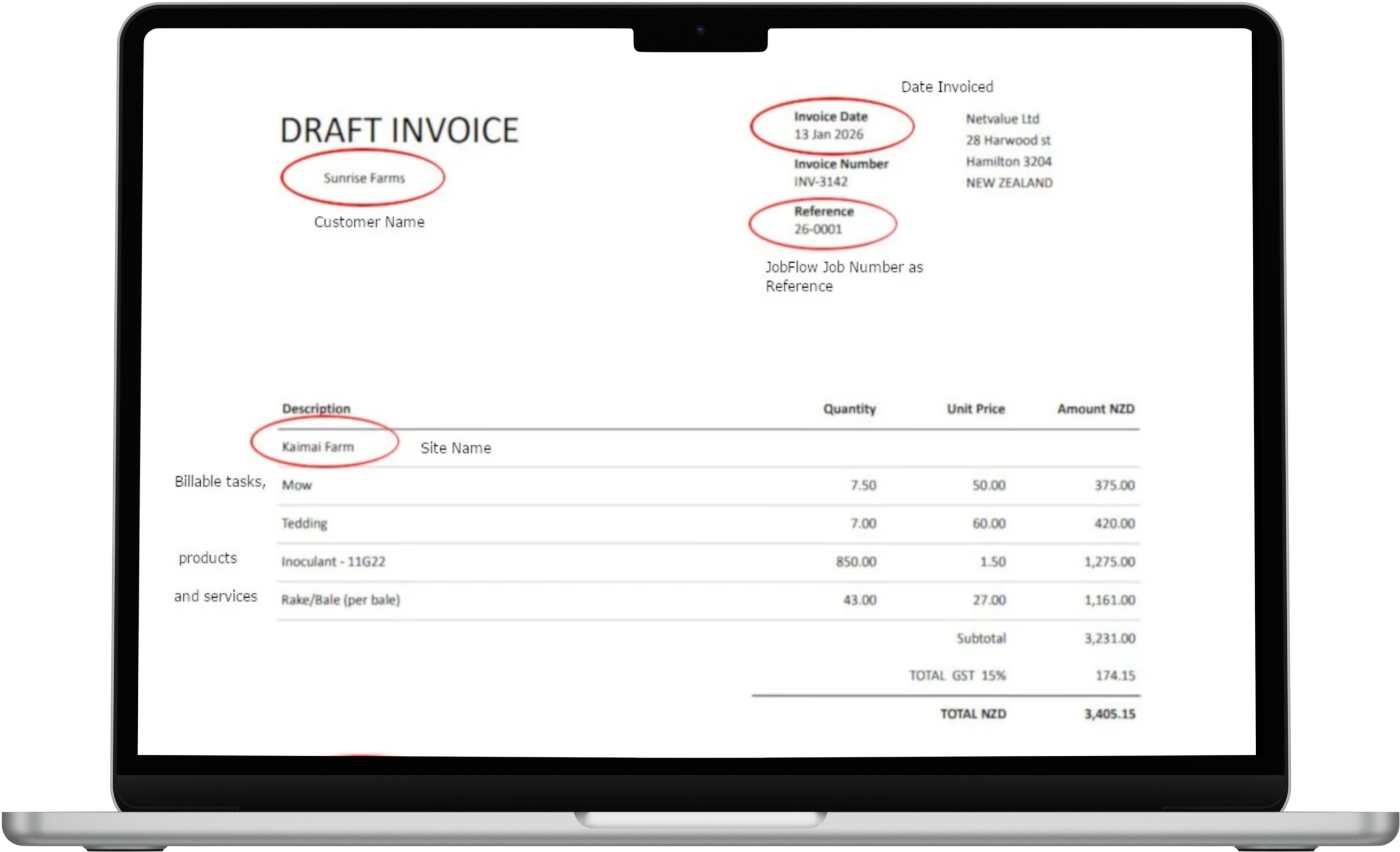
Task: Click the Tedding line item
Action: click(x=304, y=523)
